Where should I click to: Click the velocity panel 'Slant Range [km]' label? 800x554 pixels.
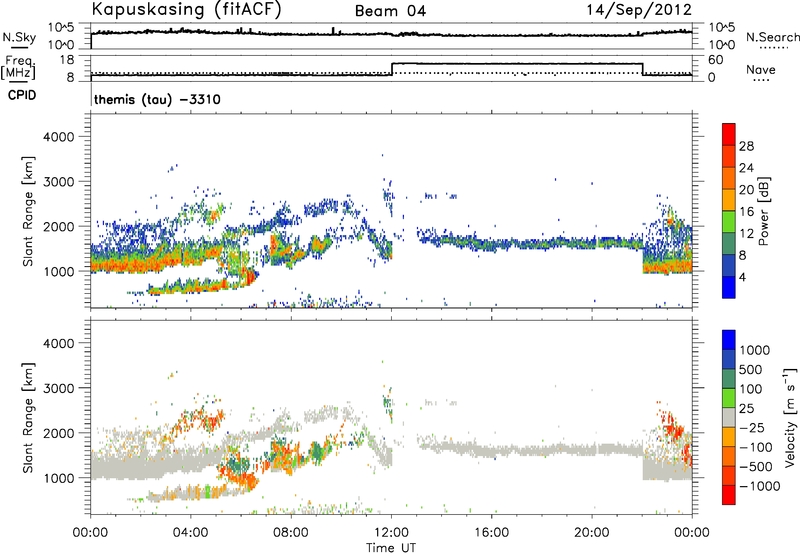pos(28,418)
